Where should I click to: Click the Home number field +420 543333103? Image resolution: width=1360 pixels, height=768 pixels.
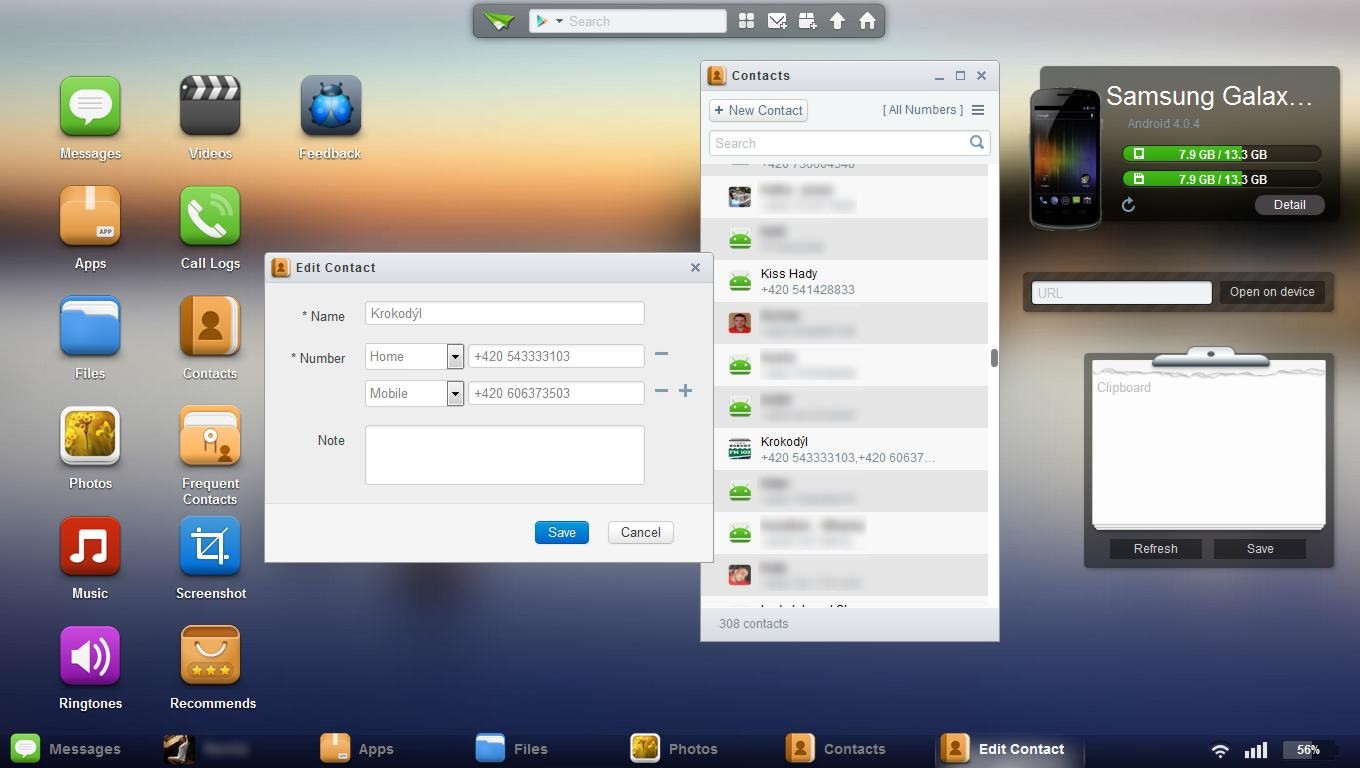pyautogui.click(x=556, y=356)
